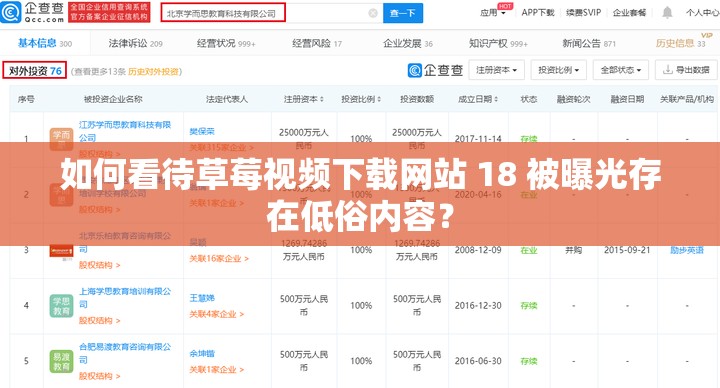Screen dimensions: 720x388
Task: Expand the 投资比例 filter dropdown
Action: (x=558, y=70)
